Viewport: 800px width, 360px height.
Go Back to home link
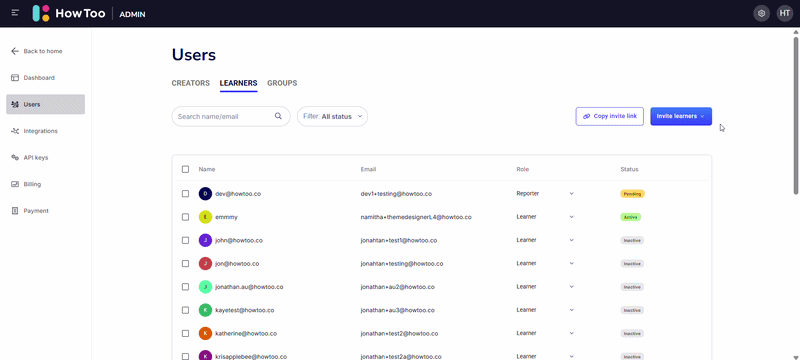(x=45, y=51)
